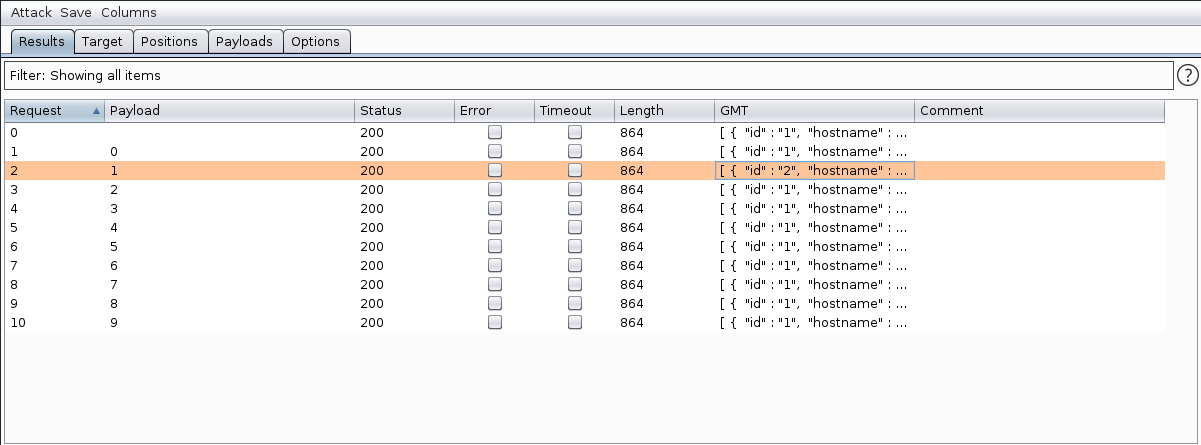
Task: Toggle Timeout checkbox for request 2
Action: click(575, 170)
